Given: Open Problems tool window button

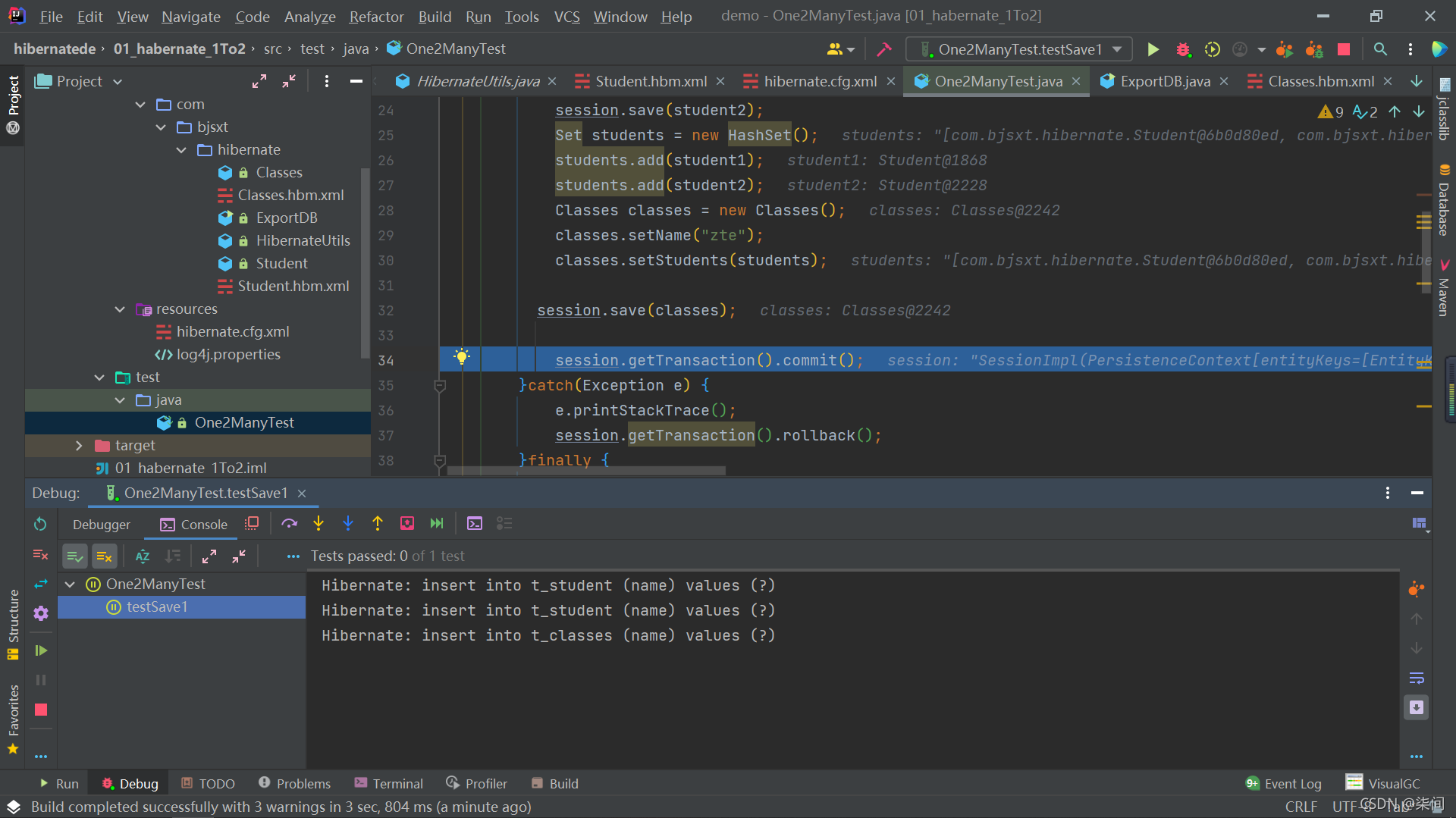Looking at the screenshot, I should [294, 783].
